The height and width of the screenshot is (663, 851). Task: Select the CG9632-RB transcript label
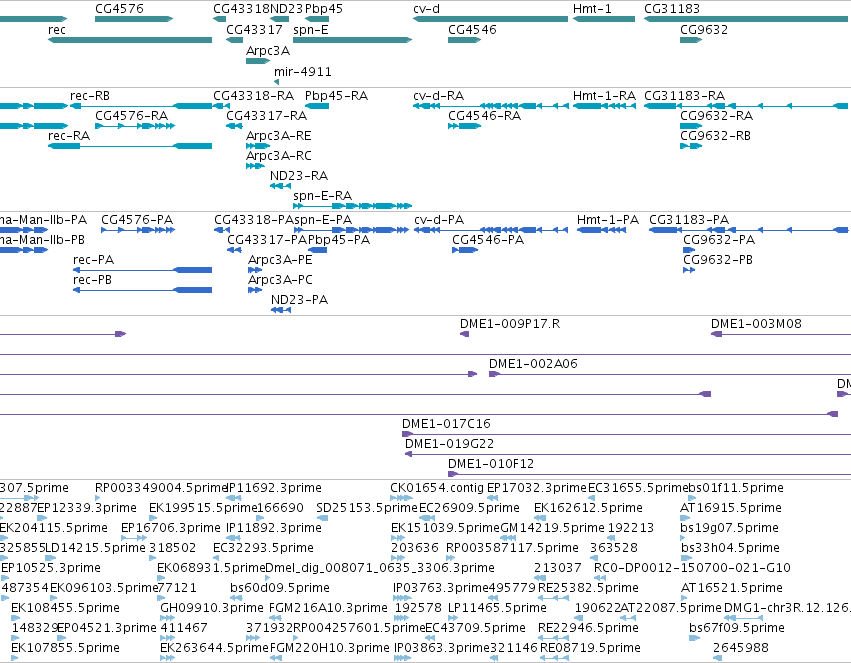[715, 136]
